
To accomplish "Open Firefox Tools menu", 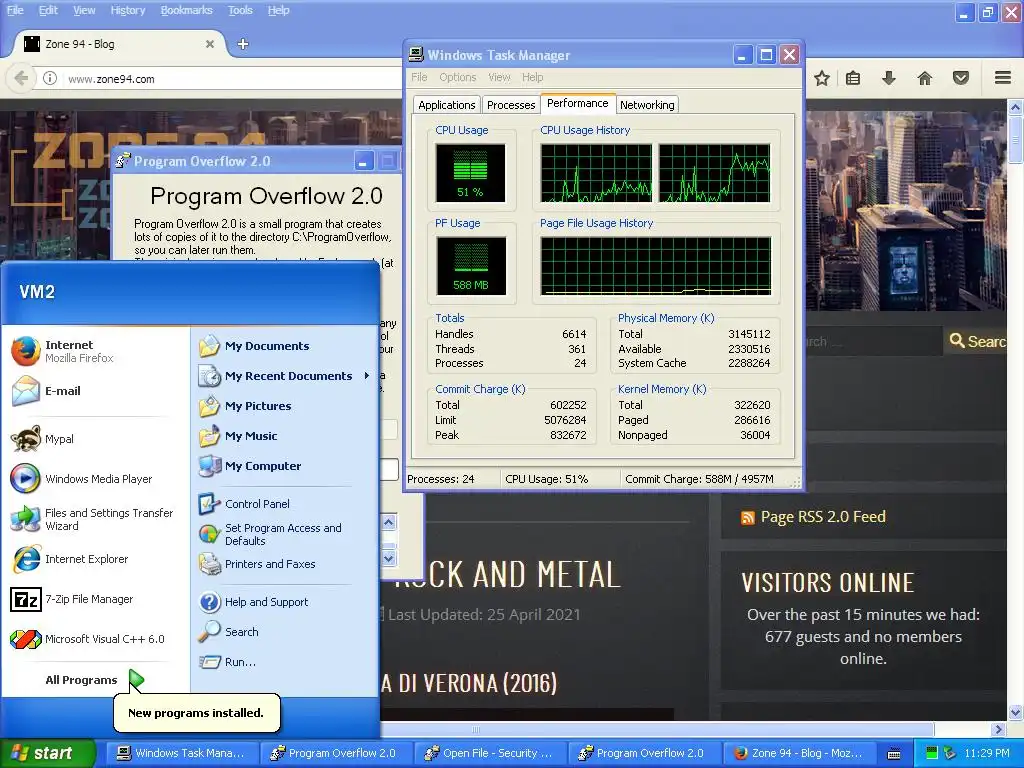I will tap(240, 10).
